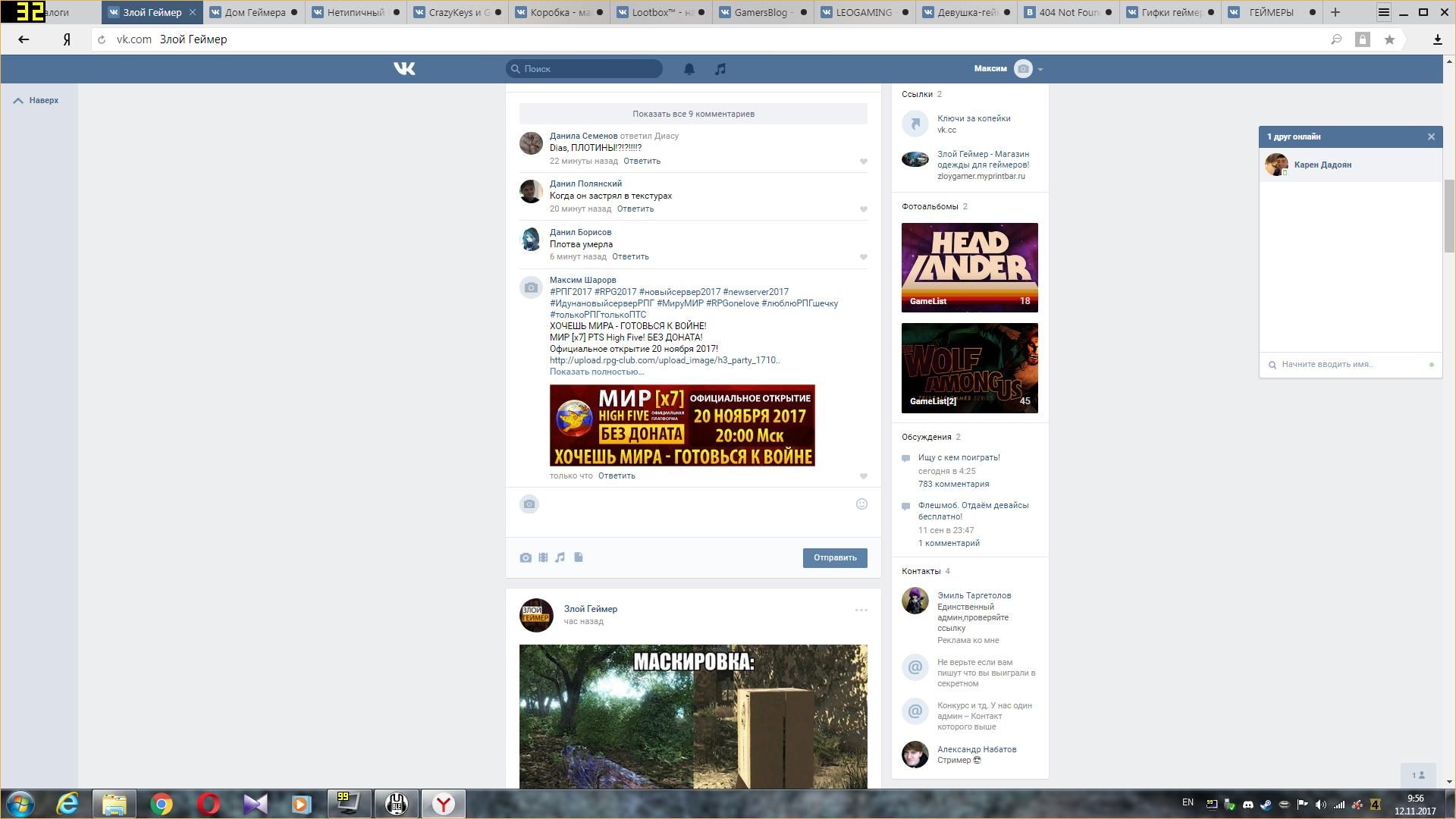Expand the three-dot menu of the Злой Геймер post

pos(861,610)
